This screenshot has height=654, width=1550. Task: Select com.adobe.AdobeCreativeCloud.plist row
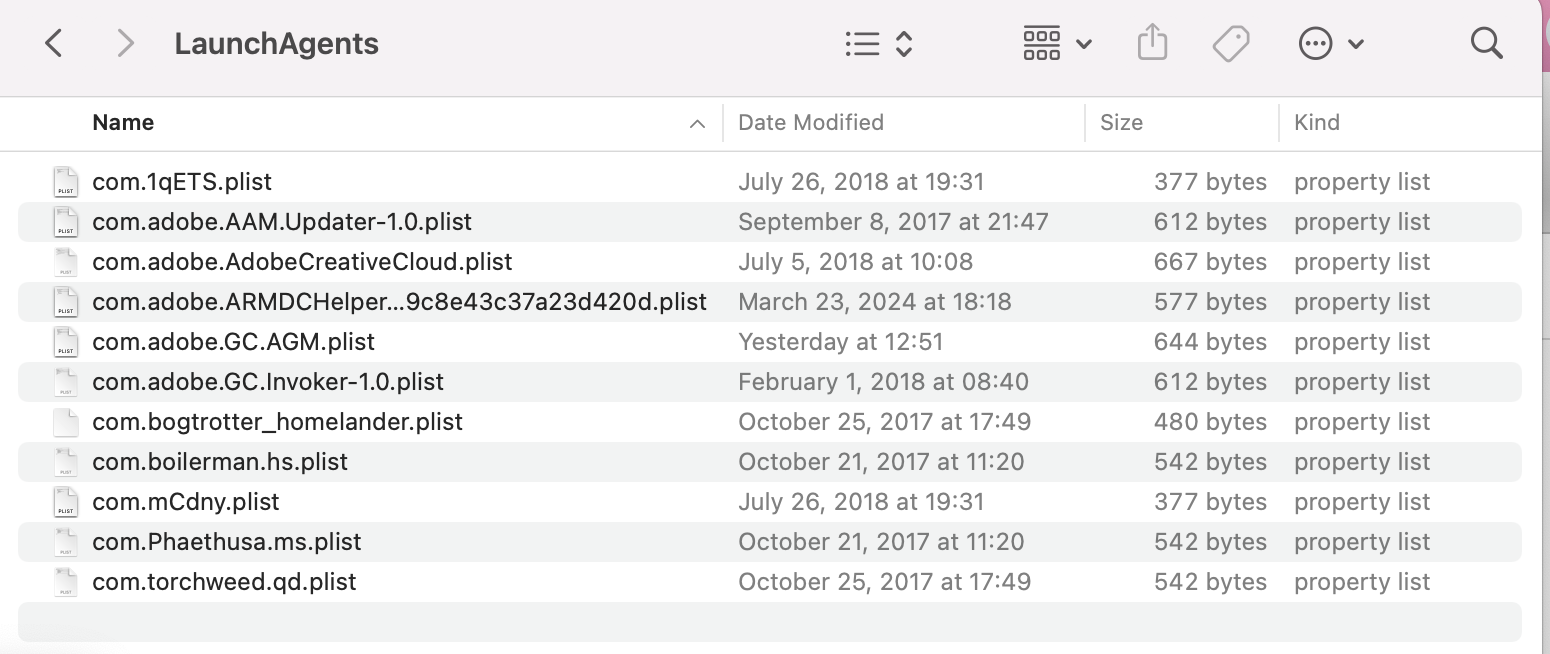302,262
